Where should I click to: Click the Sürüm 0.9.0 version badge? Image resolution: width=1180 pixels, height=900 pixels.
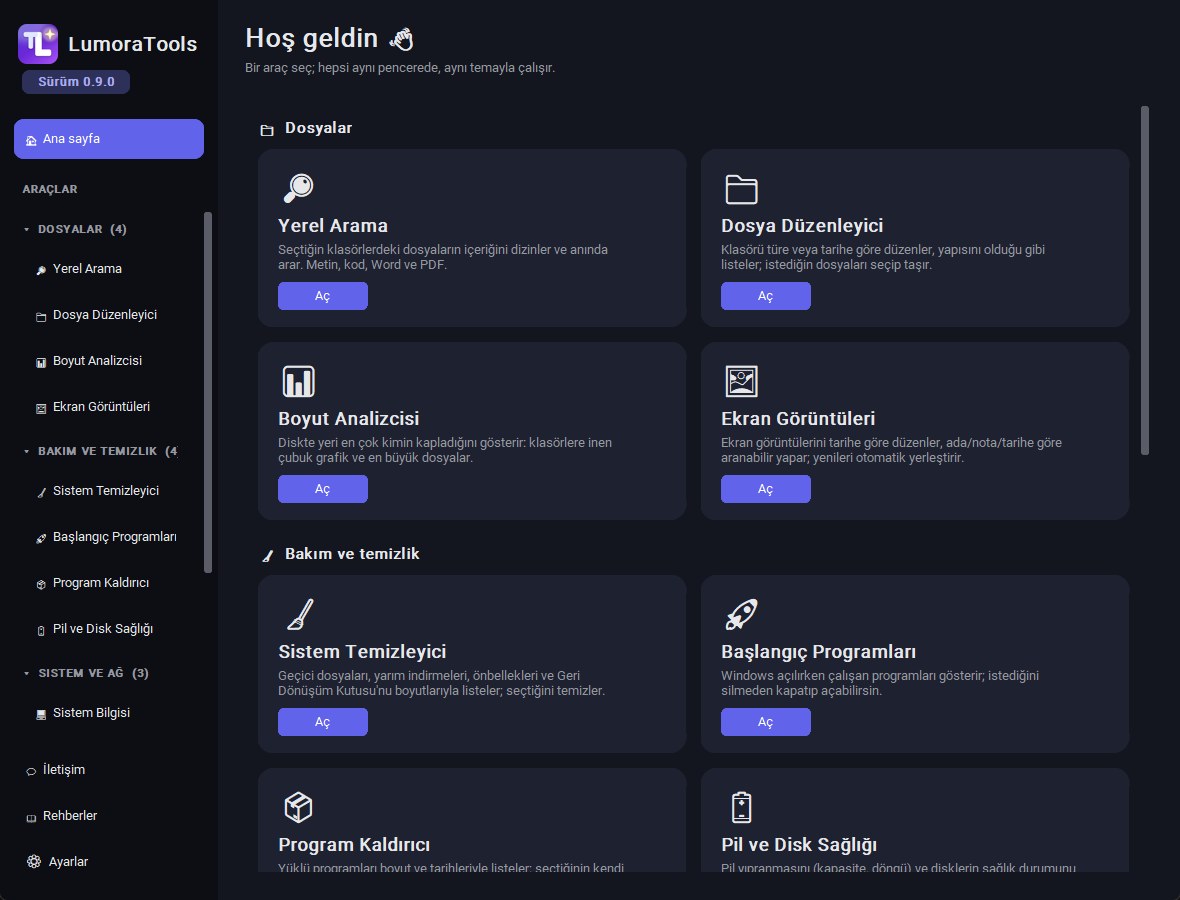click(76, 82)
